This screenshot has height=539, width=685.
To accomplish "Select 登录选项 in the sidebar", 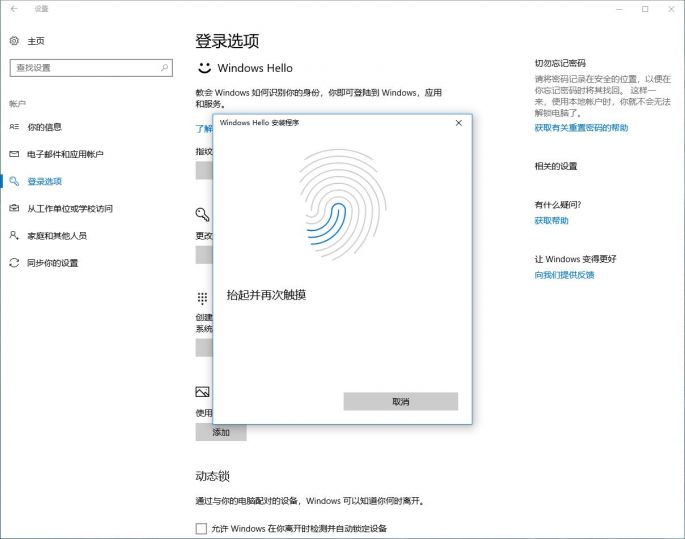I will coord(45,181).
